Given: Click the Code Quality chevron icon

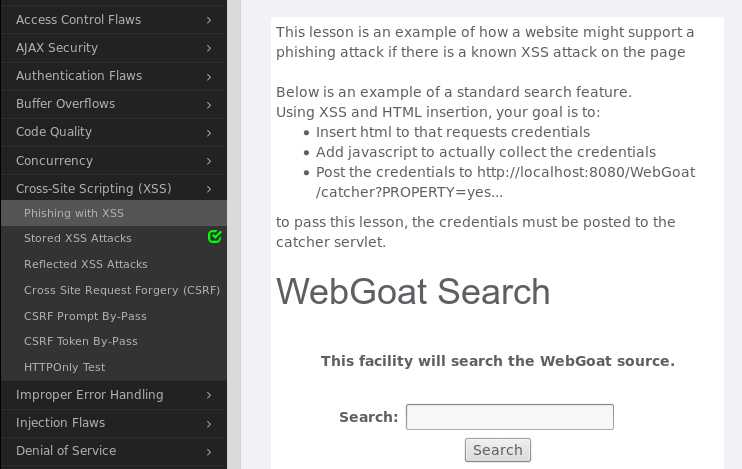Looking at the screenshot, I should coord(209,133).
